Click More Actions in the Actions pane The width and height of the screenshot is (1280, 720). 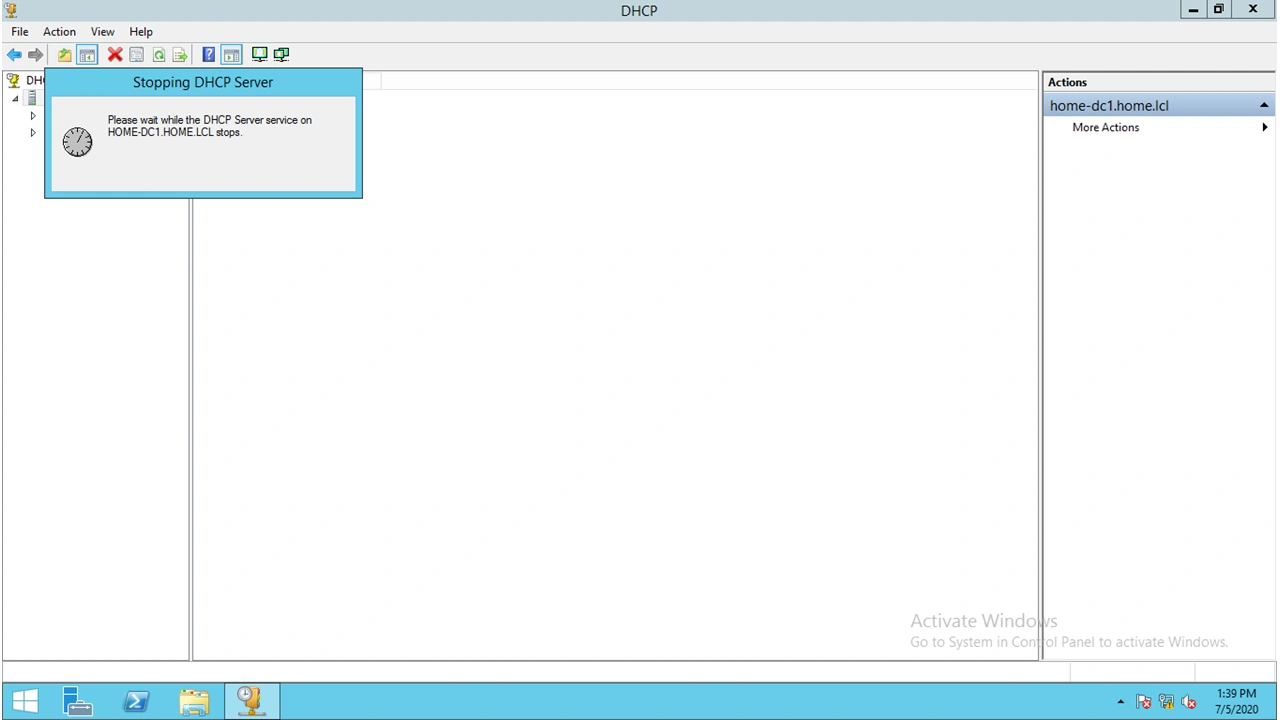pos(1105,127)
